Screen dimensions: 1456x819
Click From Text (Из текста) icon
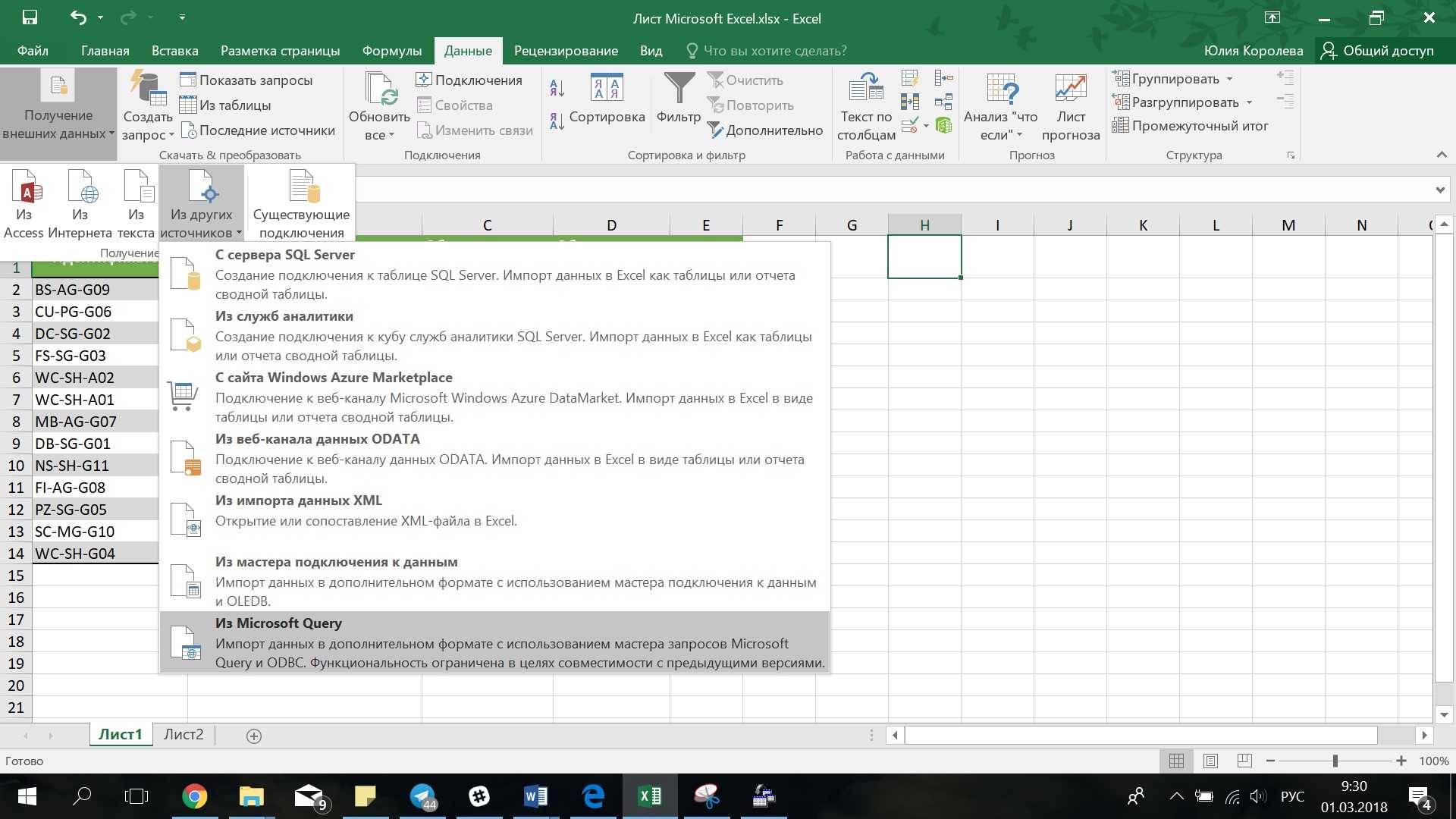tap(136, 203)
